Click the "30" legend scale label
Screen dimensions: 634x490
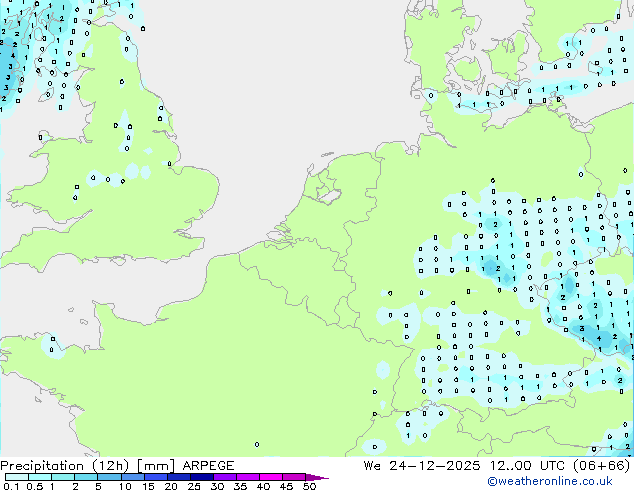click(x=217, y=486)
